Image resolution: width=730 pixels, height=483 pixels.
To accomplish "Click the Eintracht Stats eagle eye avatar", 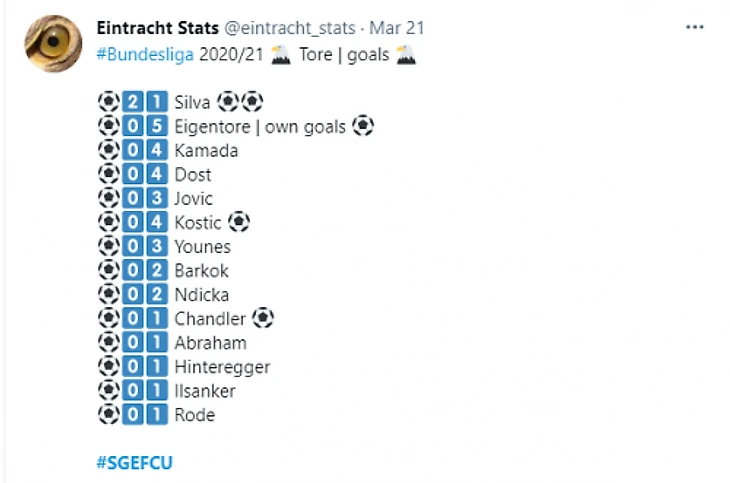I will coord(52,44).
